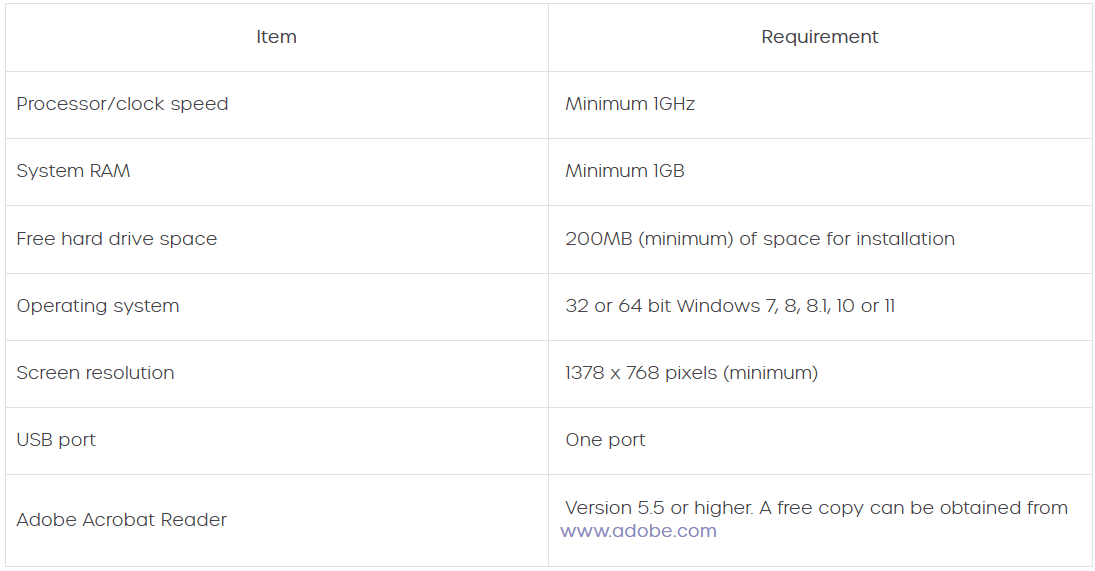
Task: Select the "System RAM" row label
Action: (73, 171)
